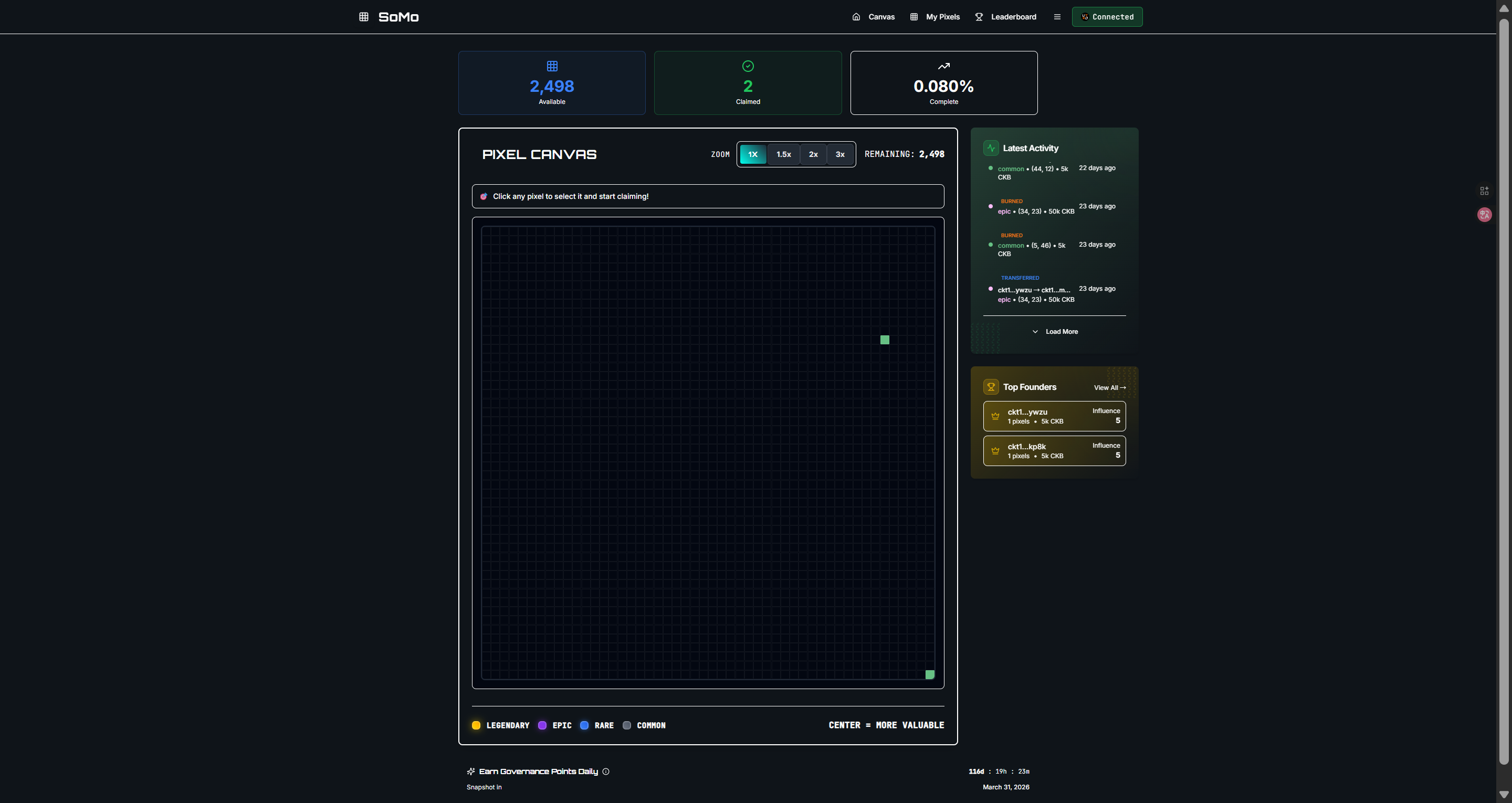Screen dimensions: 1512x803
Task: Click the pink translate icon at right edge
Action: (1484, 215)
